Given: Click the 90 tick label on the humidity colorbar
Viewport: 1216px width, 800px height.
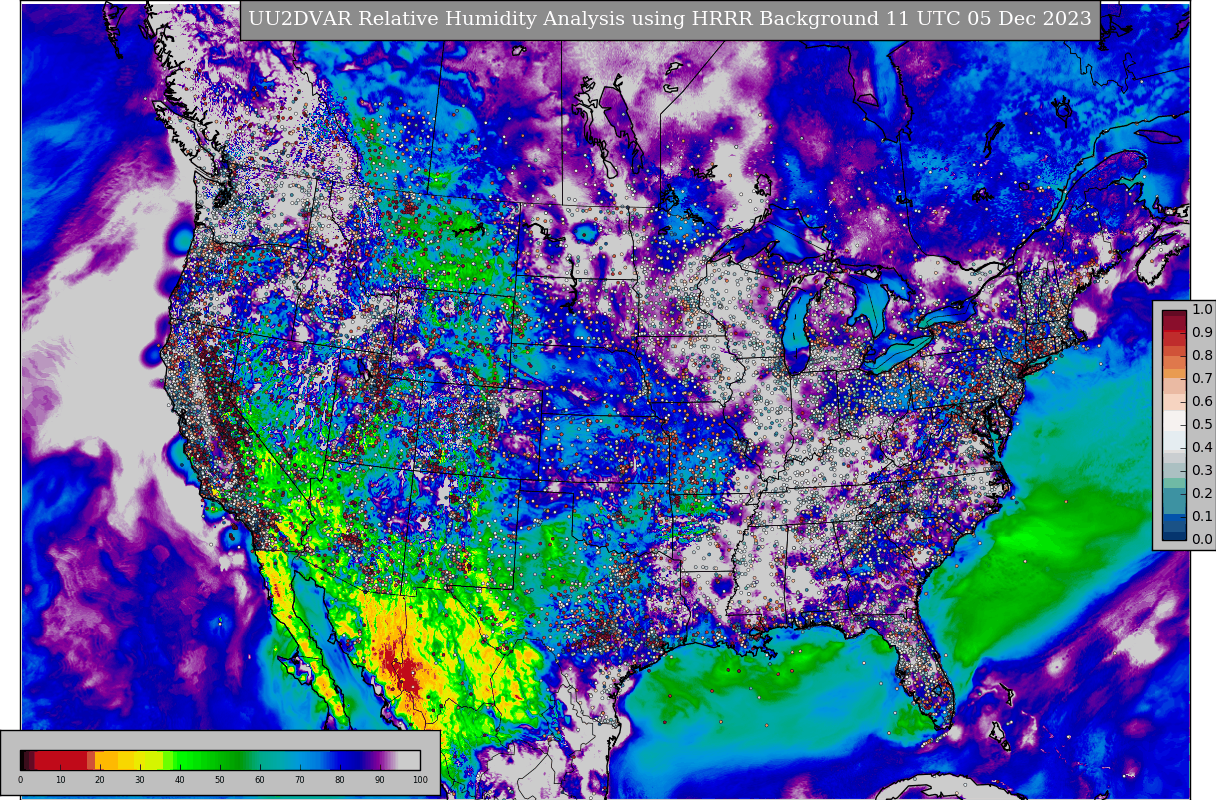Looking at the screenshot, I should [x=380, y=780].
